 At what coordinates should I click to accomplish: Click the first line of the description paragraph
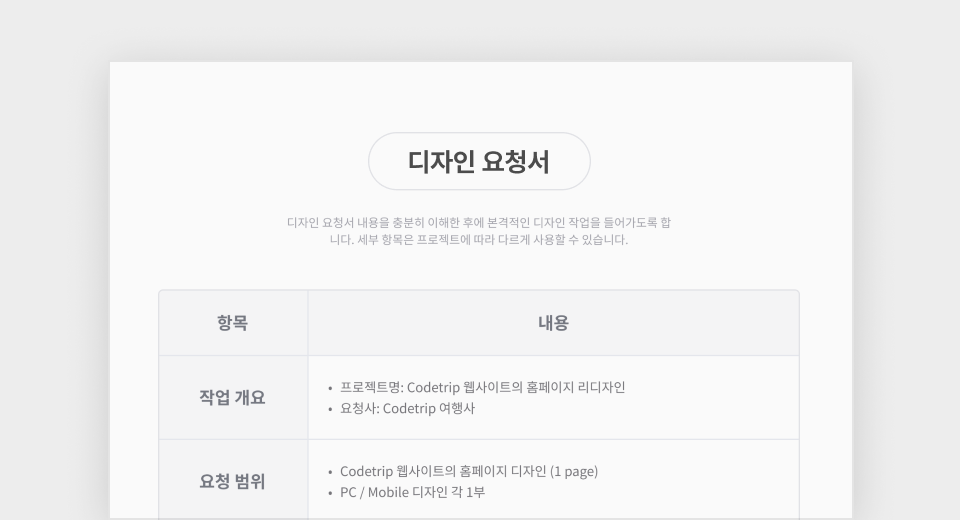479,222
